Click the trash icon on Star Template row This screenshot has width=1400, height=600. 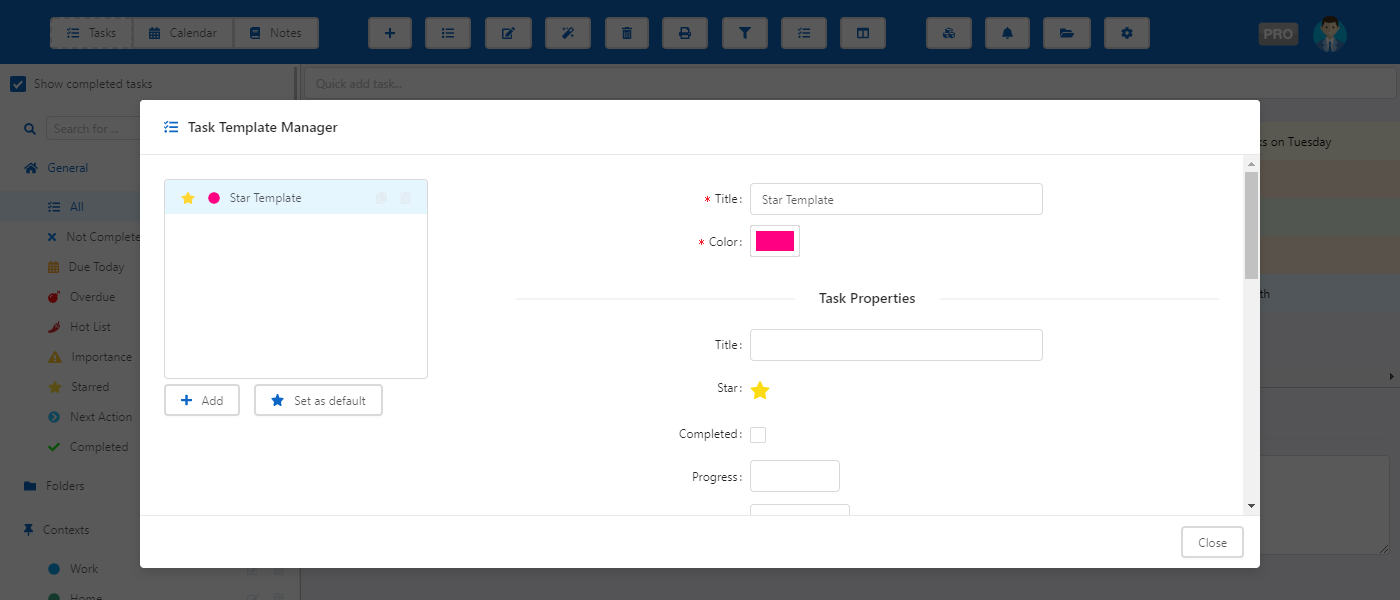coord(405,198)
